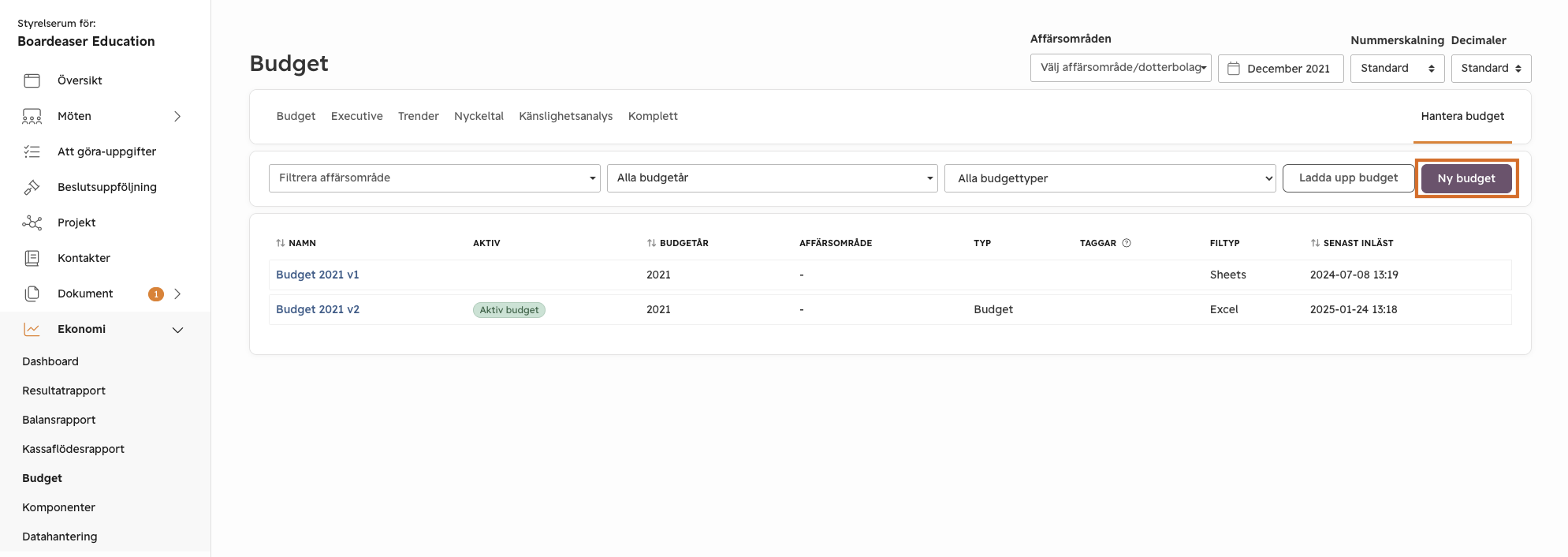Viewport: 1568px width, 557px height.
Task: Sort by Senast inläst column arrows
Action: point(1315,243)
